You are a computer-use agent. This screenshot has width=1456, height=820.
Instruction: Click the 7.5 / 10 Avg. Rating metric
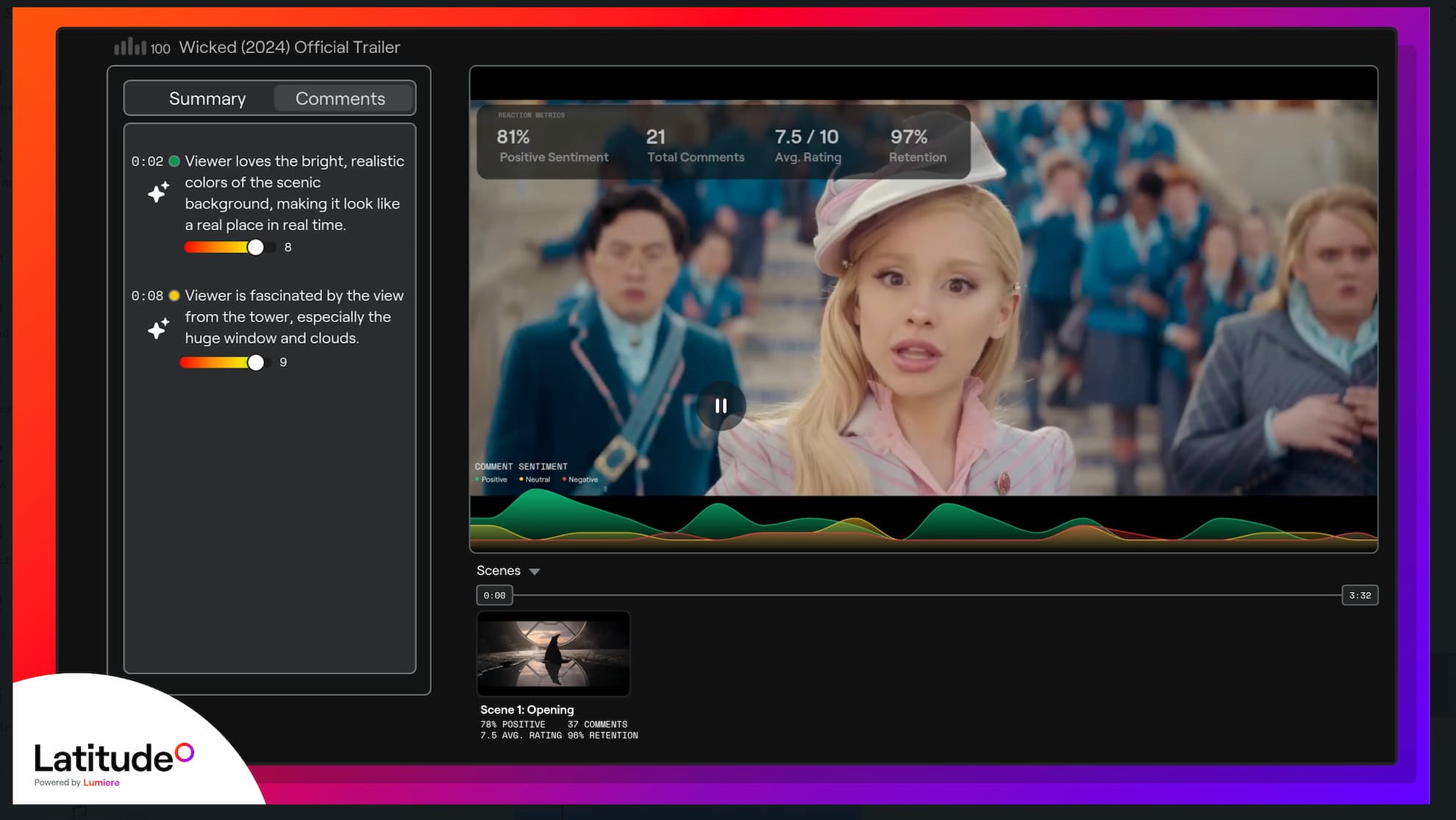pos(807,146)
